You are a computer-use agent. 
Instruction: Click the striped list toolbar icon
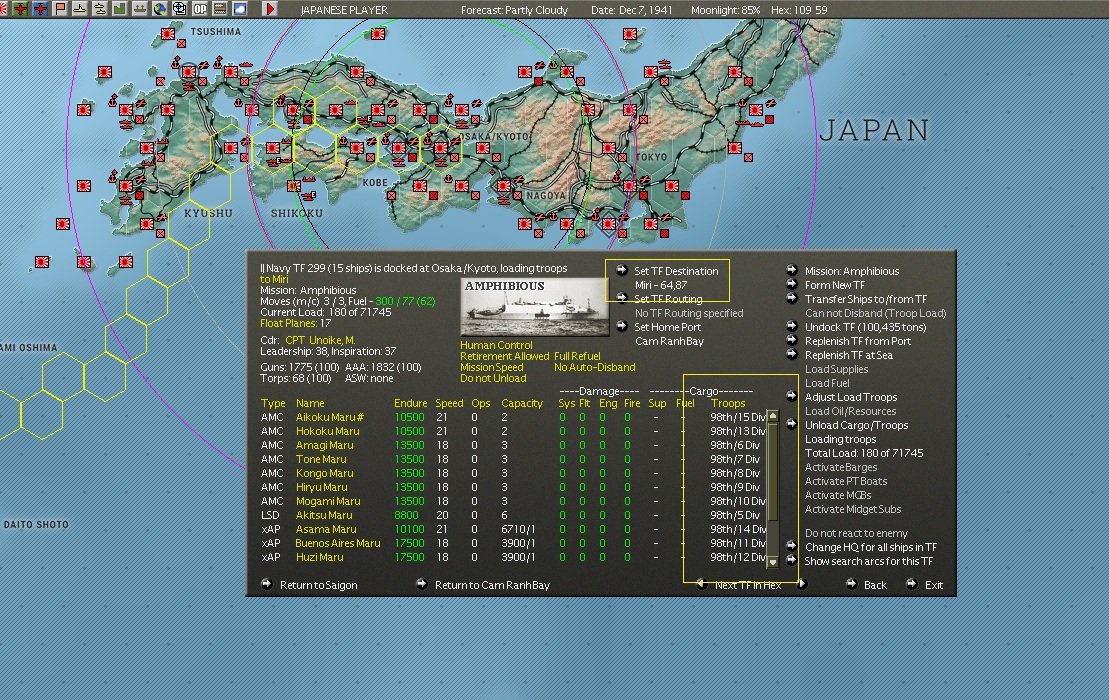click(220, 9)
